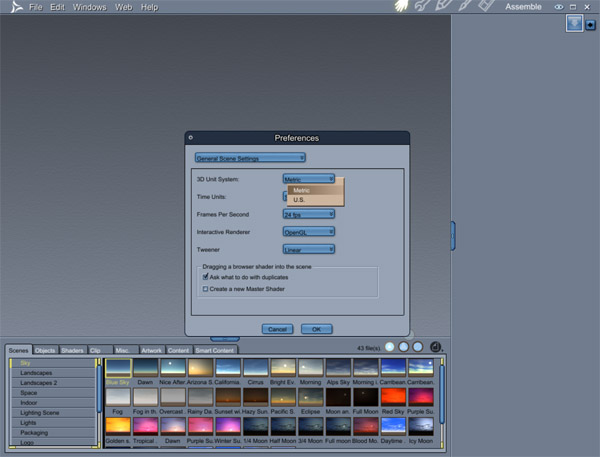Open the Web menu
This screenshot has width=600, height=457.
pos(123,7)
